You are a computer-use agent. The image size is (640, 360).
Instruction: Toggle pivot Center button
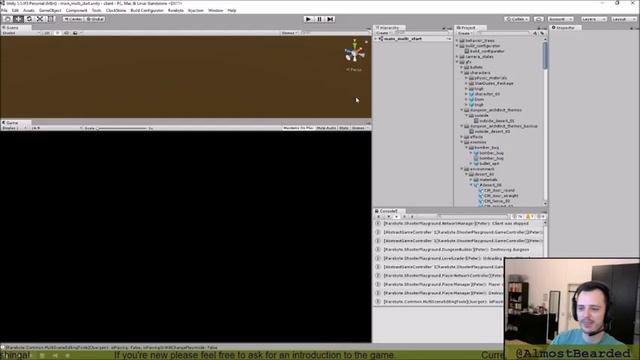point(73,19)
